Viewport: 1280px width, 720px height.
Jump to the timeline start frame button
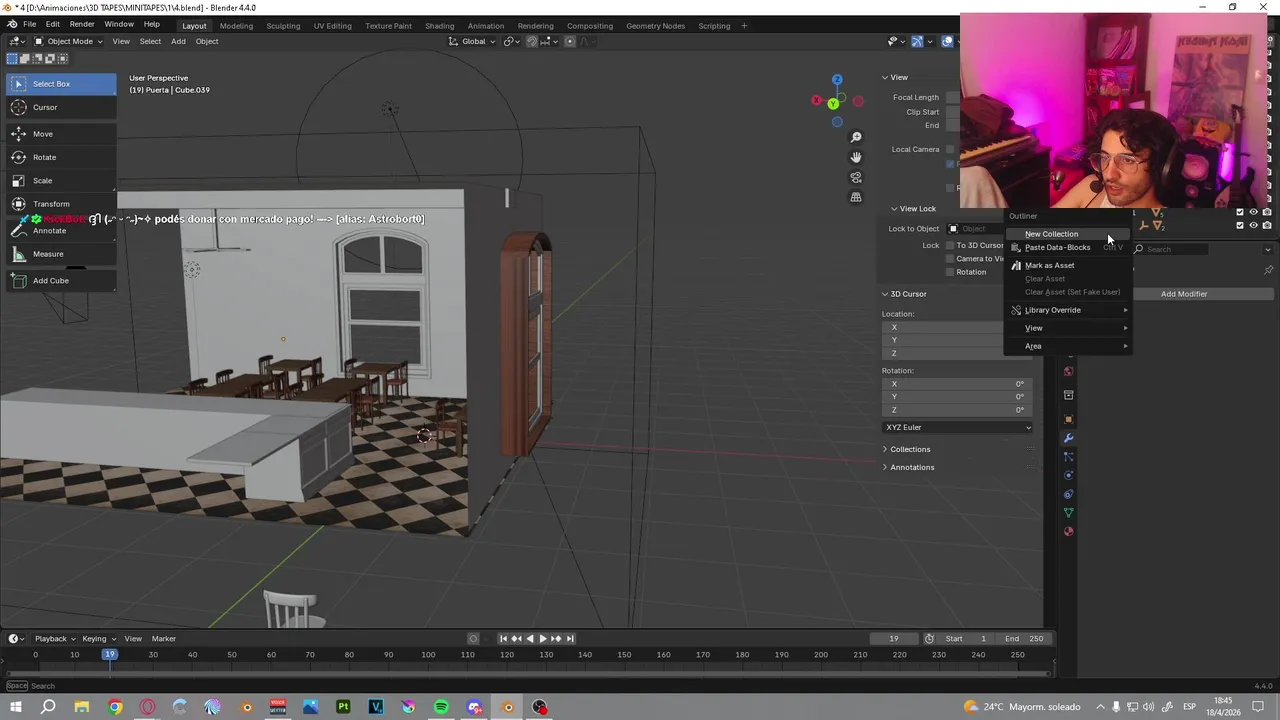pyautogui.click(x=503, y=639)
